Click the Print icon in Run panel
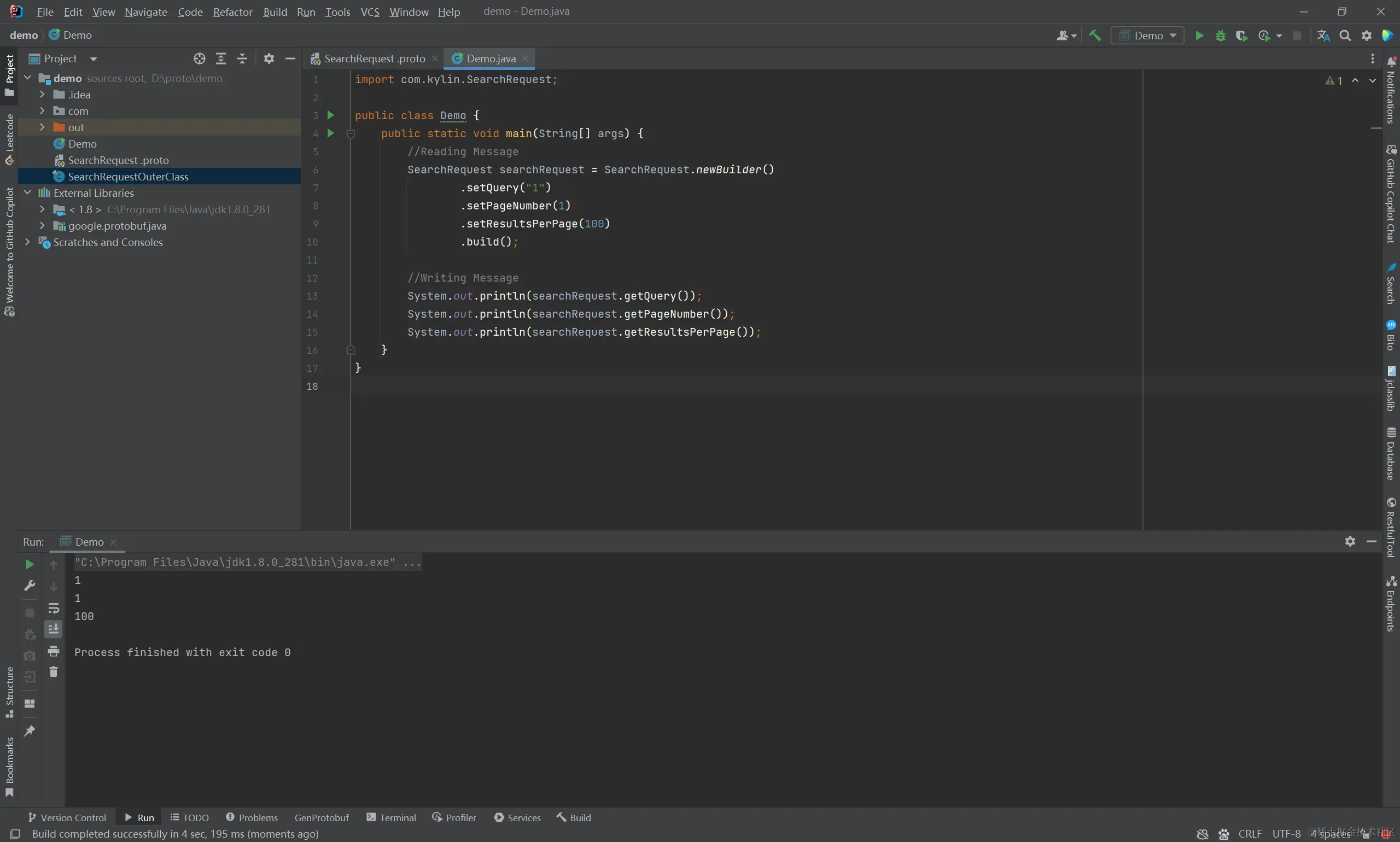Image resolution: width=1400 pixels, height=842 pixels. (x=54, y=651)
